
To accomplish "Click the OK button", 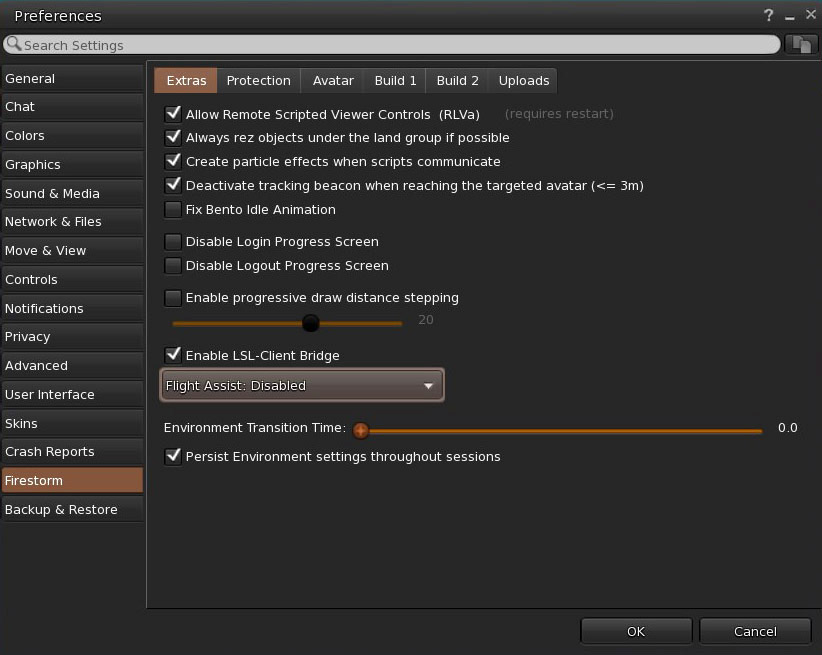I will (636, 631).
